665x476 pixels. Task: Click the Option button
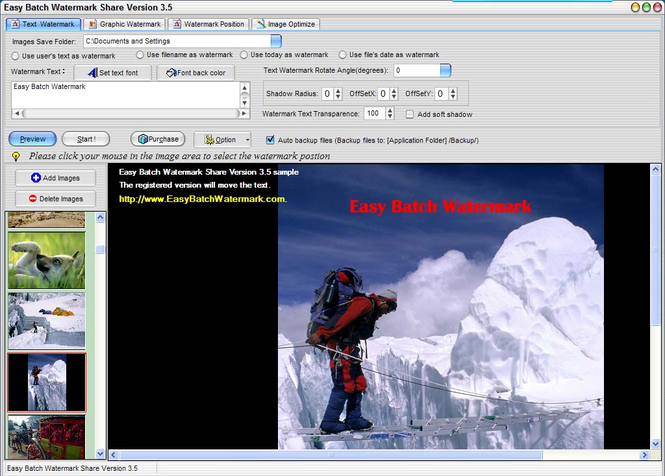[220, 139]
